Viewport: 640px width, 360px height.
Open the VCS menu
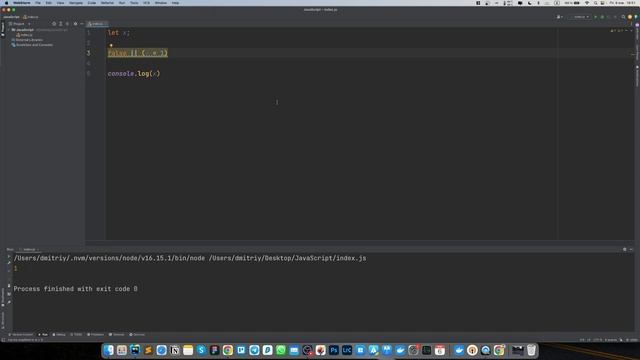(146, 3)
